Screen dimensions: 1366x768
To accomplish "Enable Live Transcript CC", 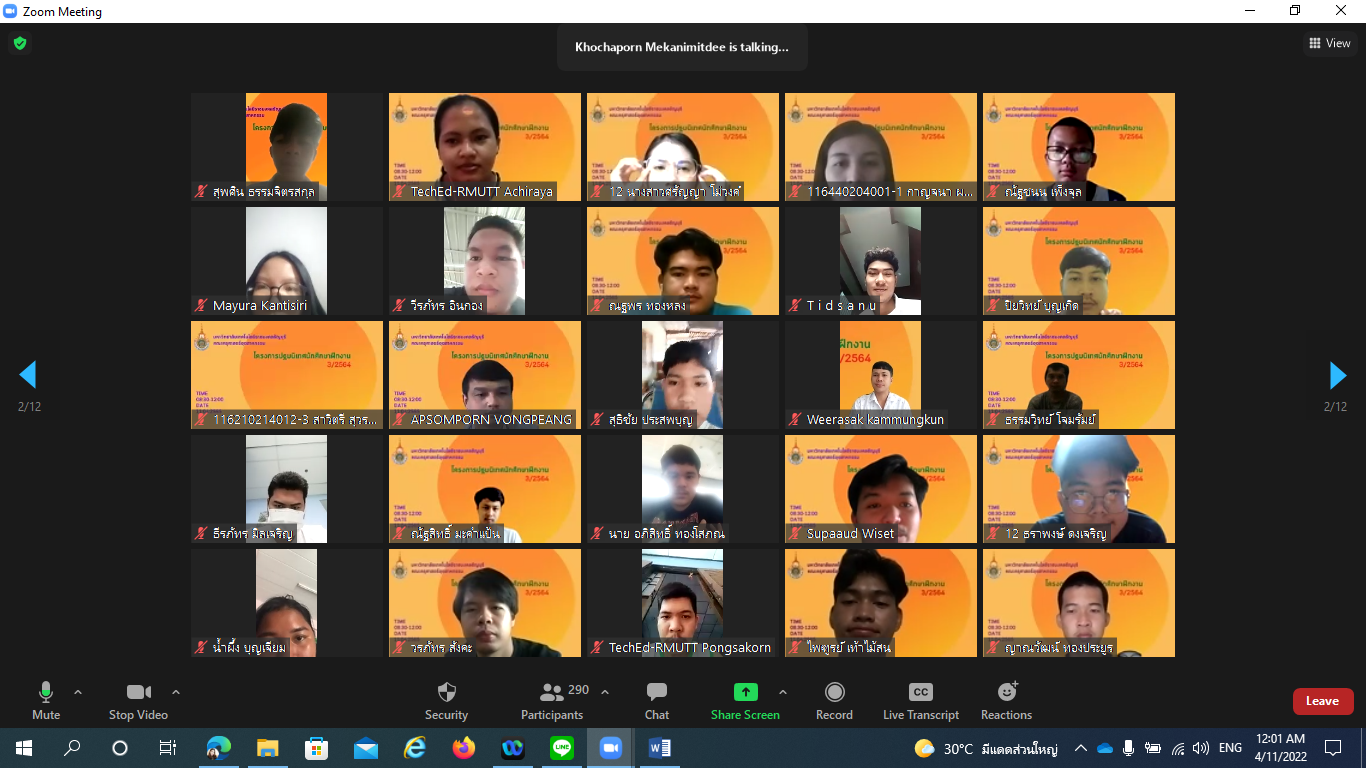I will click(921, 700).
